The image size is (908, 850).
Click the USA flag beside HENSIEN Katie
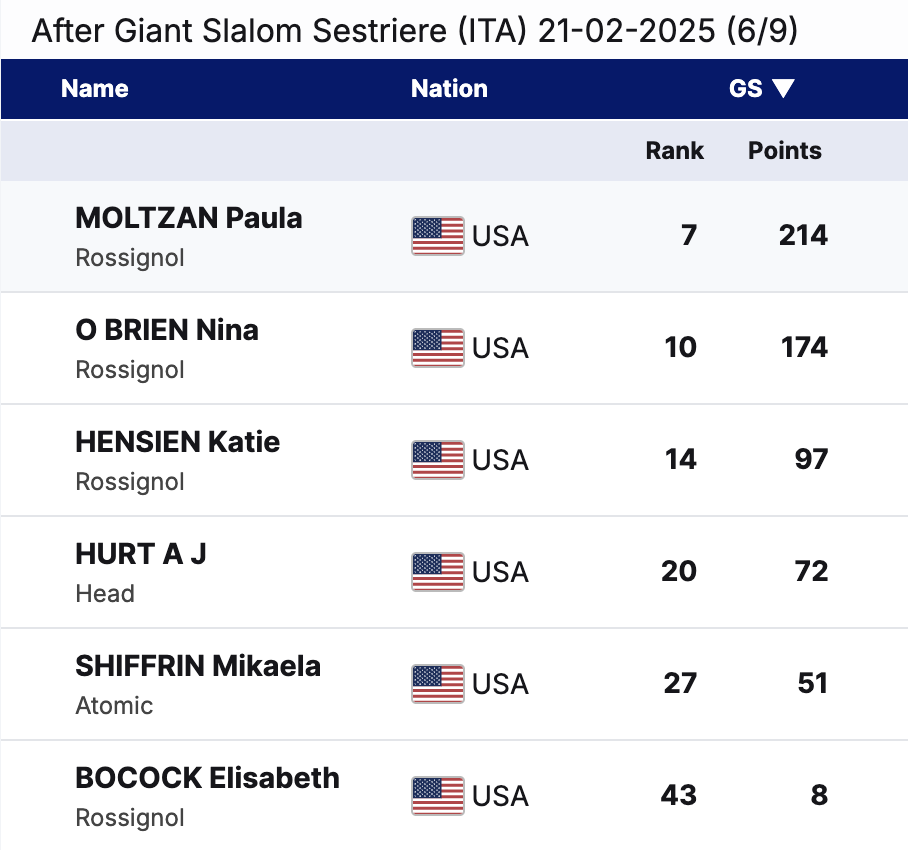[x=437, y=460]
